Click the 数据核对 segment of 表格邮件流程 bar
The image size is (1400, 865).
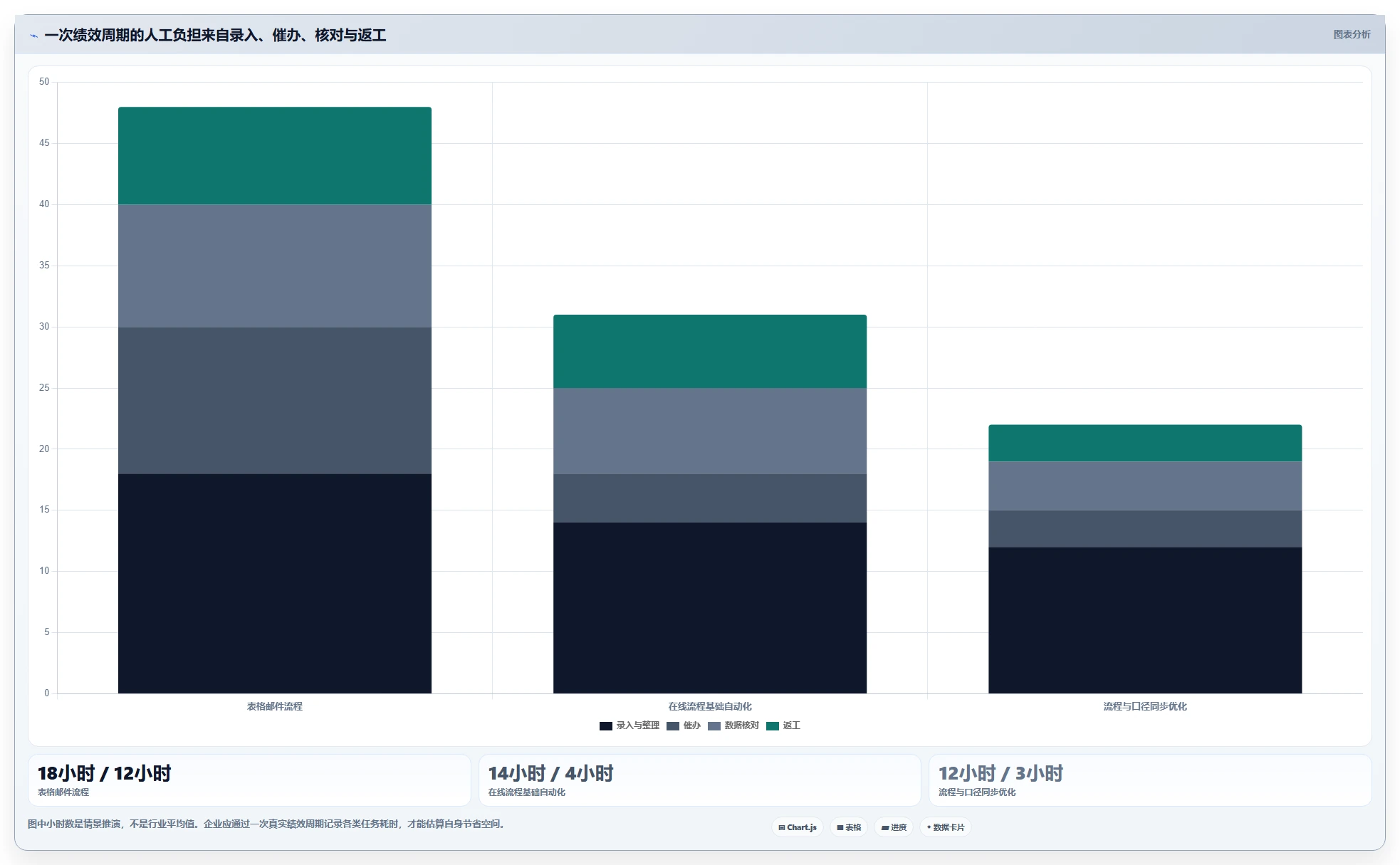pyautogui.click(x=275, y=266)
